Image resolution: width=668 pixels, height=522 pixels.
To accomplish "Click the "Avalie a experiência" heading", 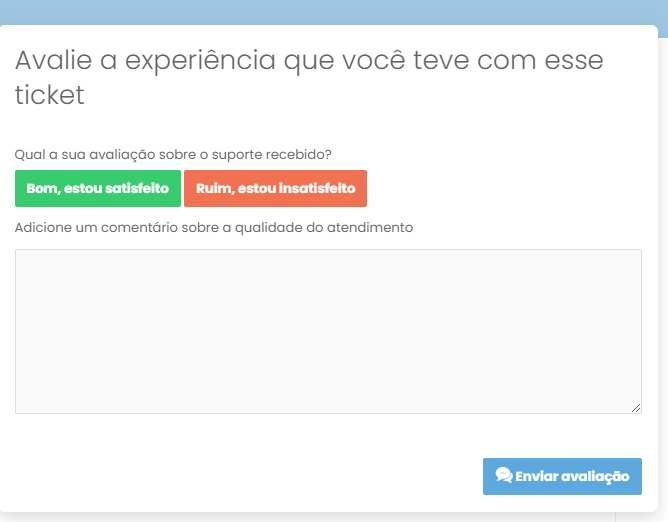I will point(309,77).
